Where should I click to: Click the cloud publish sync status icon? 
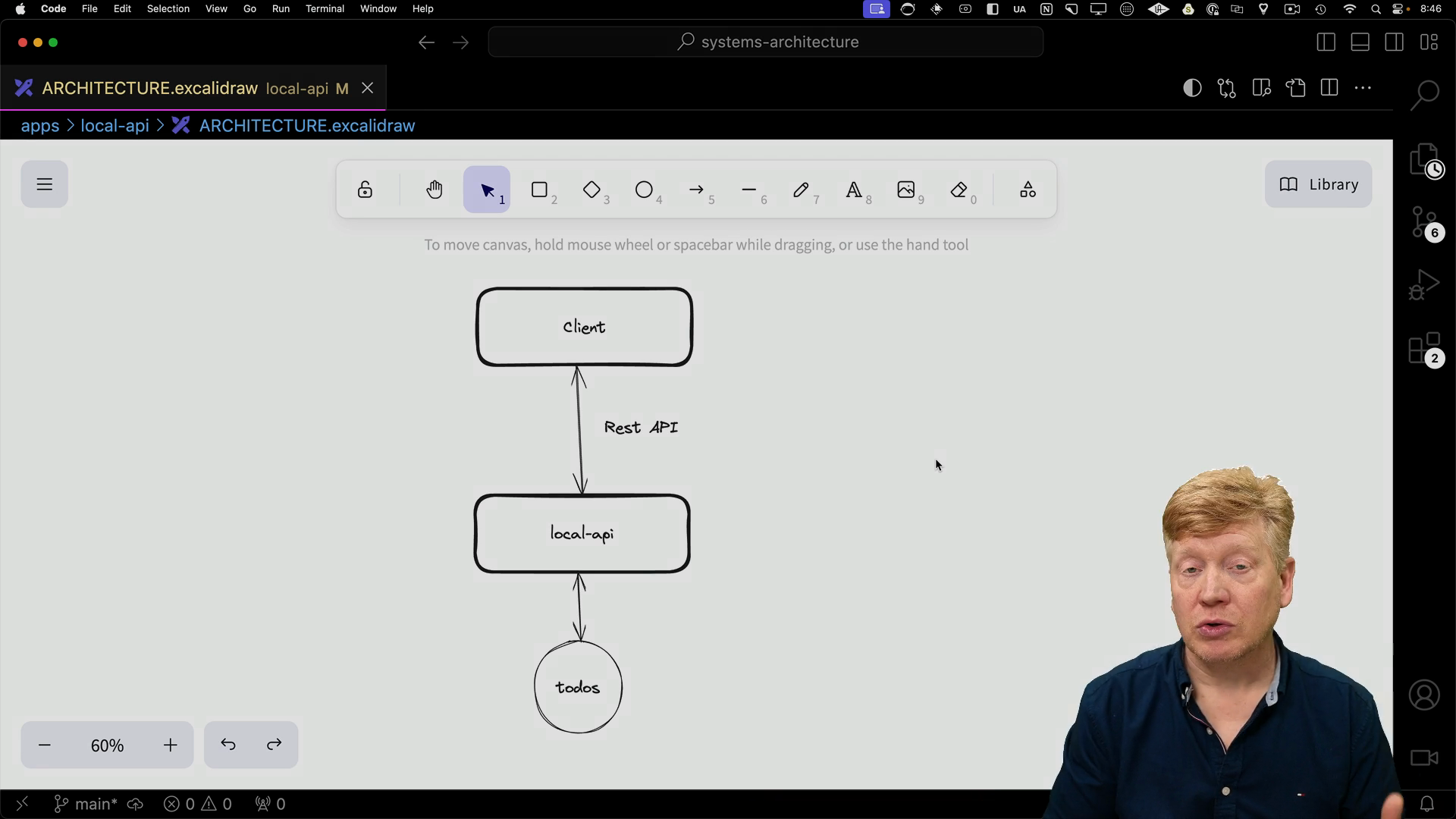click(x=135, y=804)
